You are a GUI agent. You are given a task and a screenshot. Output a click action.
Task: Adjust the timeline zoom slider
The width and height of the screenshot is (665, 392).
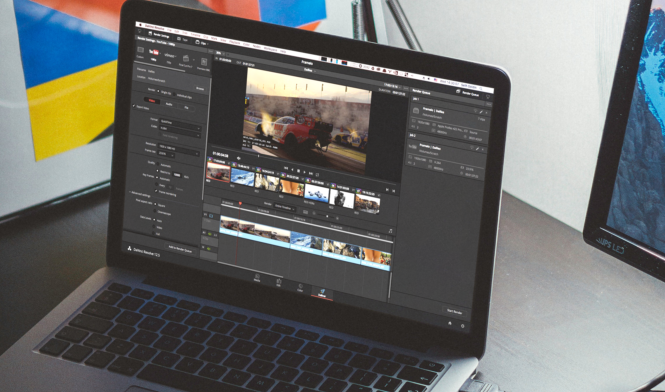(x=327, y=216)
